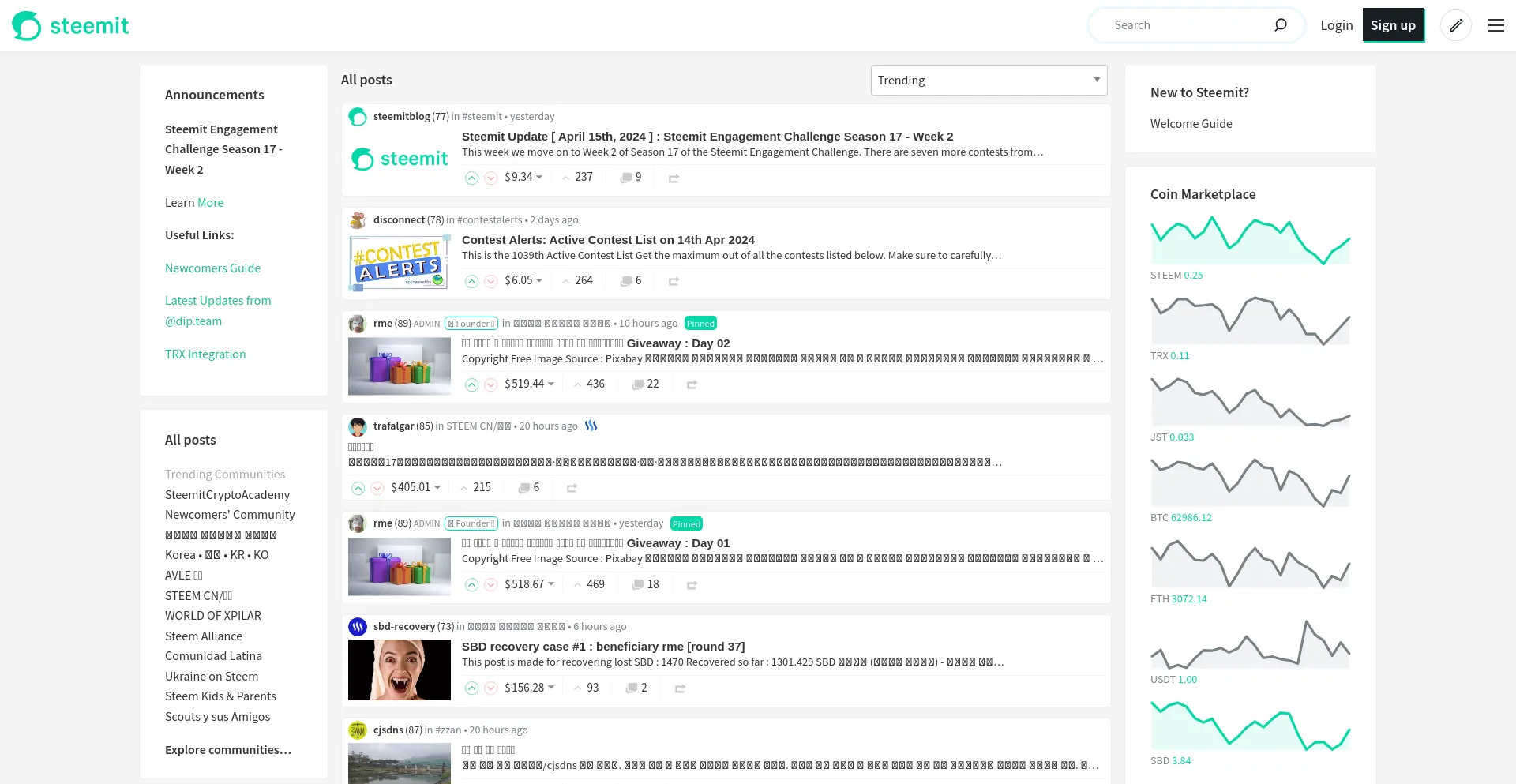Downvote the Contest Alerts post

pyautogui.click(x=491, y=281)
